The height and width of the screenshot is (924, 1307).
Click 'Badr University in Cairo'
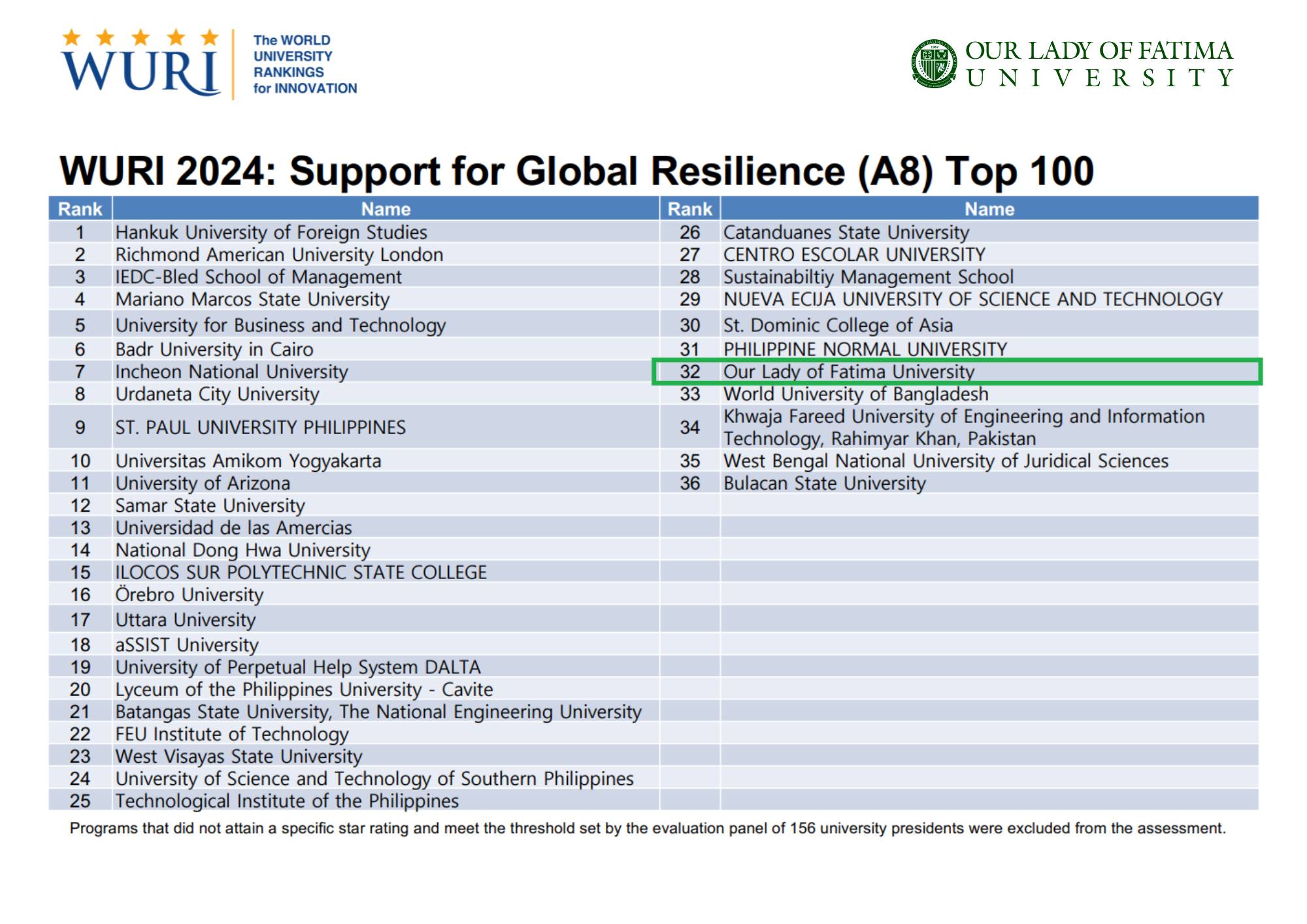click(214, 349)
